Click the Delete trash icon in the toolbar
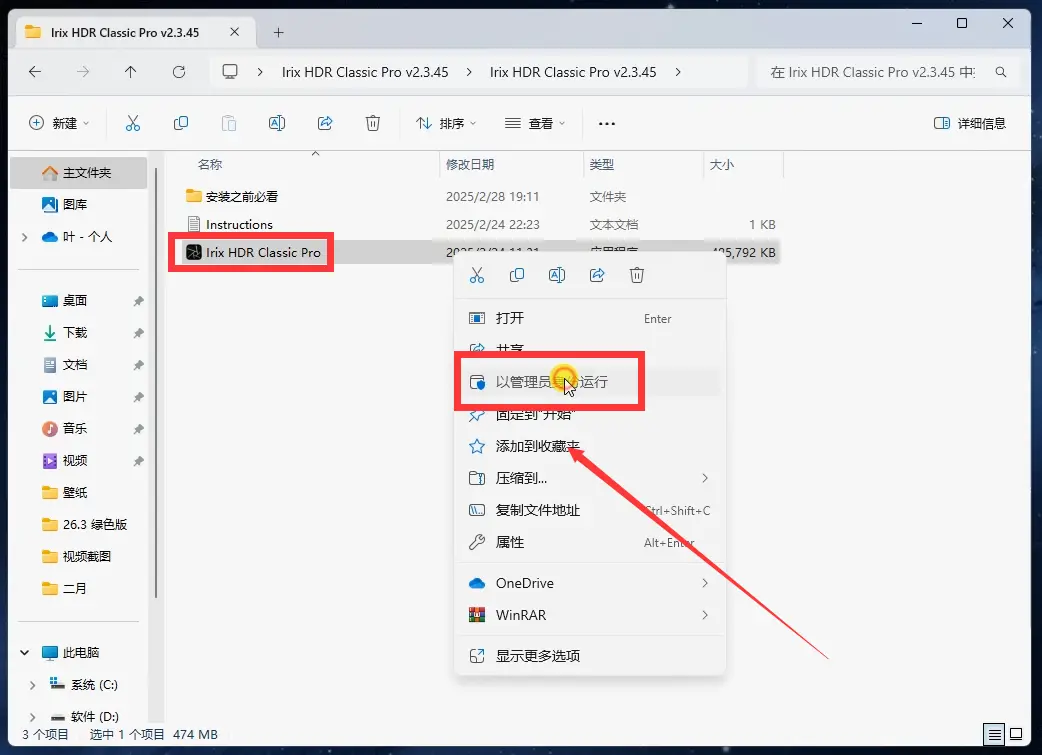 [373, 123]
